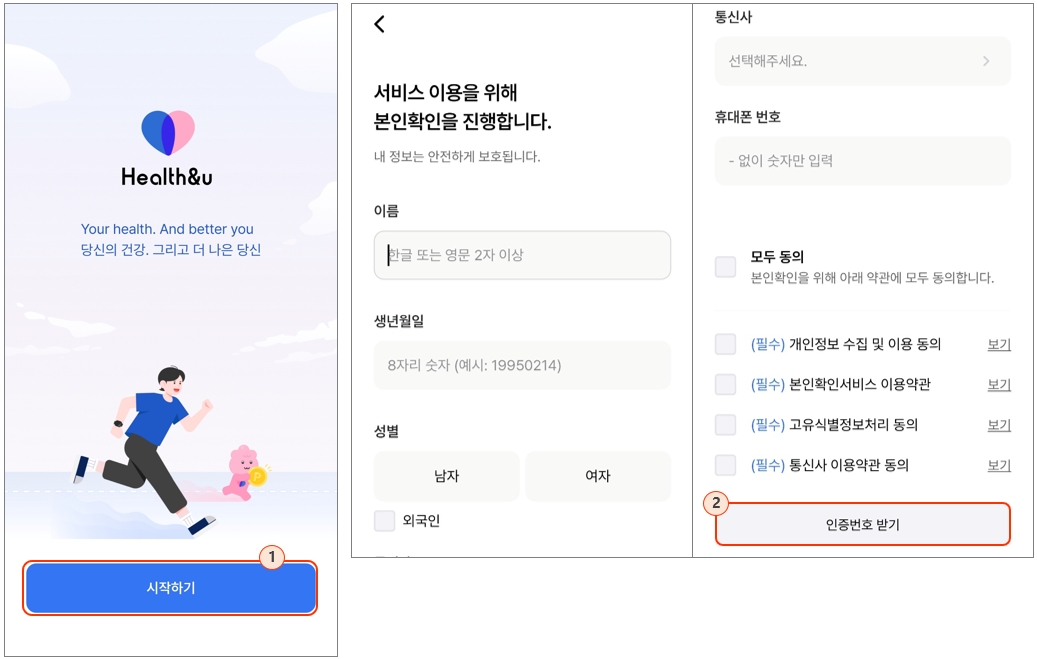Click the chevron in carrier field
This screenshot has height=659, width=1037.
[x=986, y=61]
